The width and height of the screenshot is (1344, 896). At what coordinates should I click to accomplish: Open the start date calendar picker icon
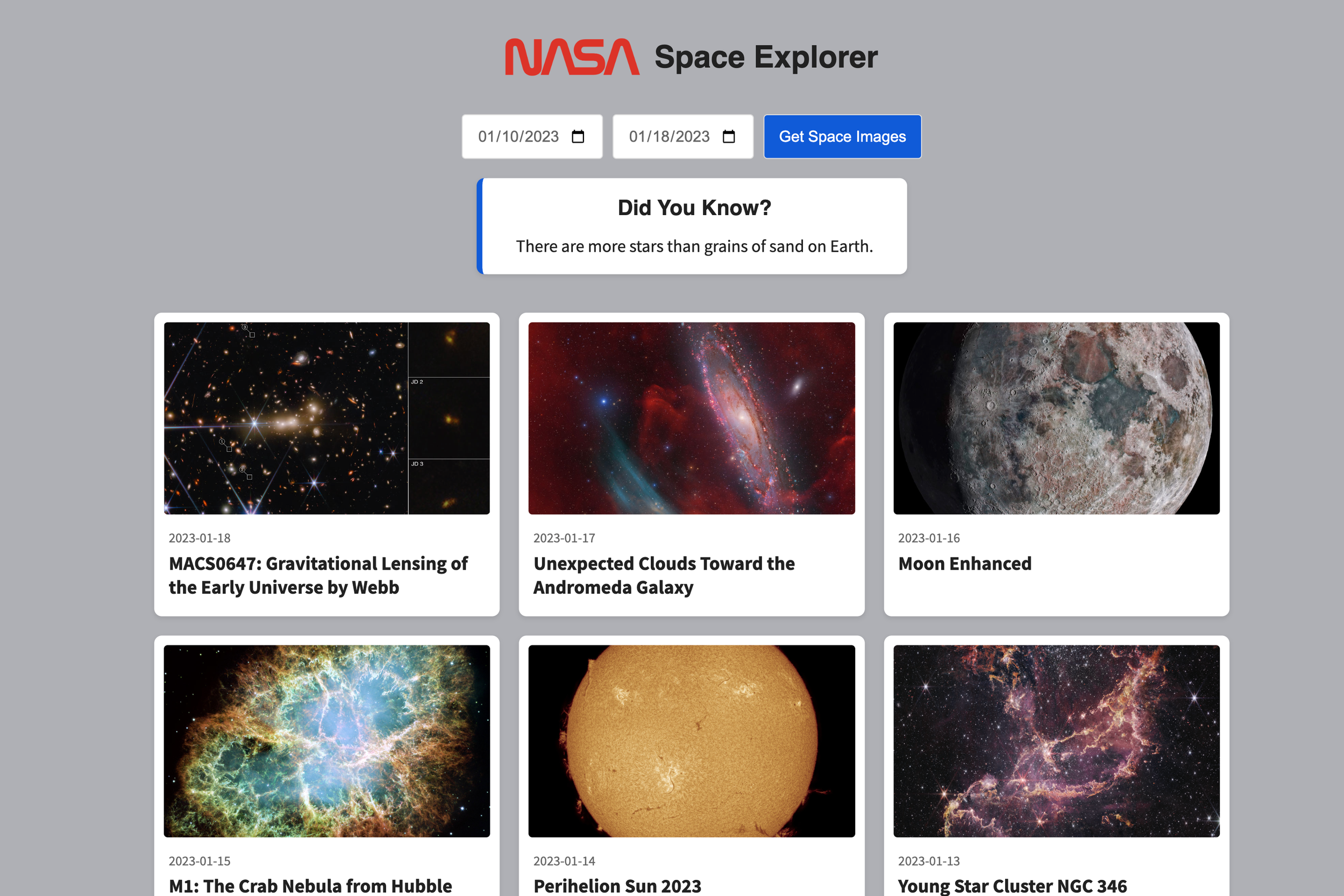[578, 137]
